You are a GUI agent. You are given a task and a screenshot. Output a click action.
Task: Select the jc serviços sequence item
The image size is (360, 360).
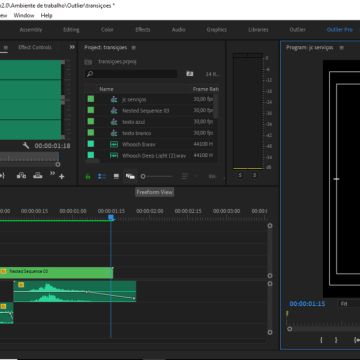pos(134,99)
